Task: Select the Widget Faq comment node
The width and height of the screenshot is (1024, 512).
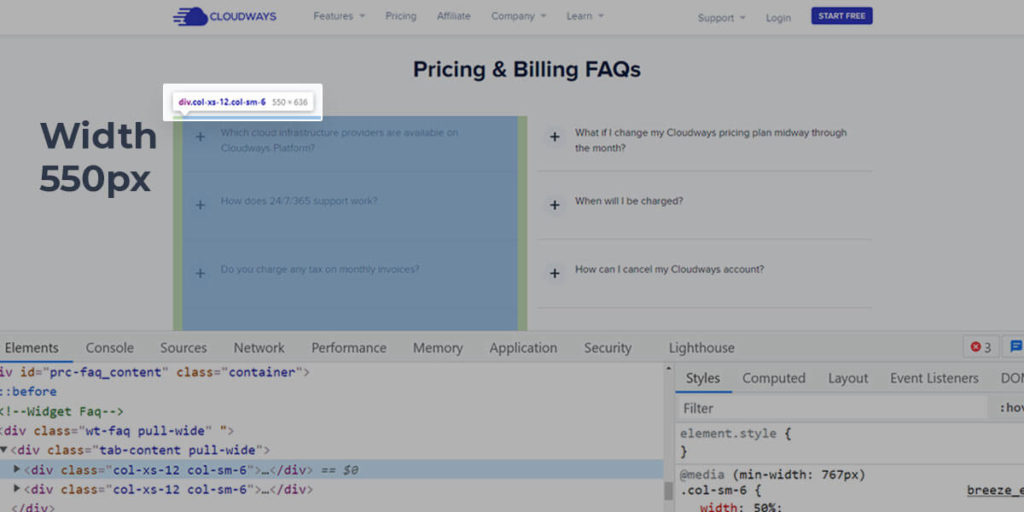Action: (61, 411)
